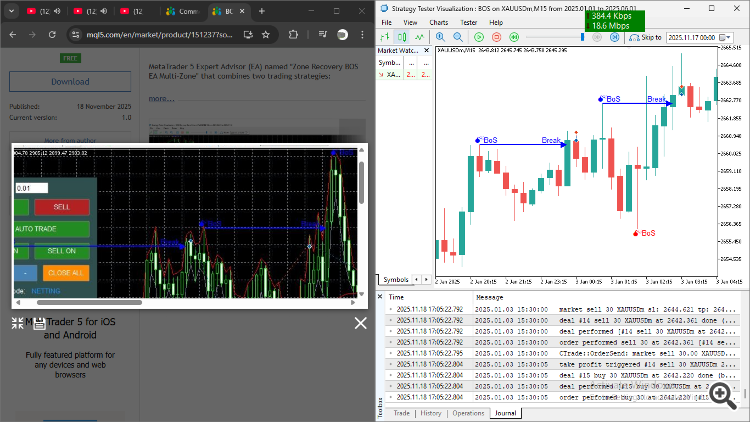The image size is (750, 422).
Task: Select candlestick chart mode in tester toolbar
Action: pos(402,37)
